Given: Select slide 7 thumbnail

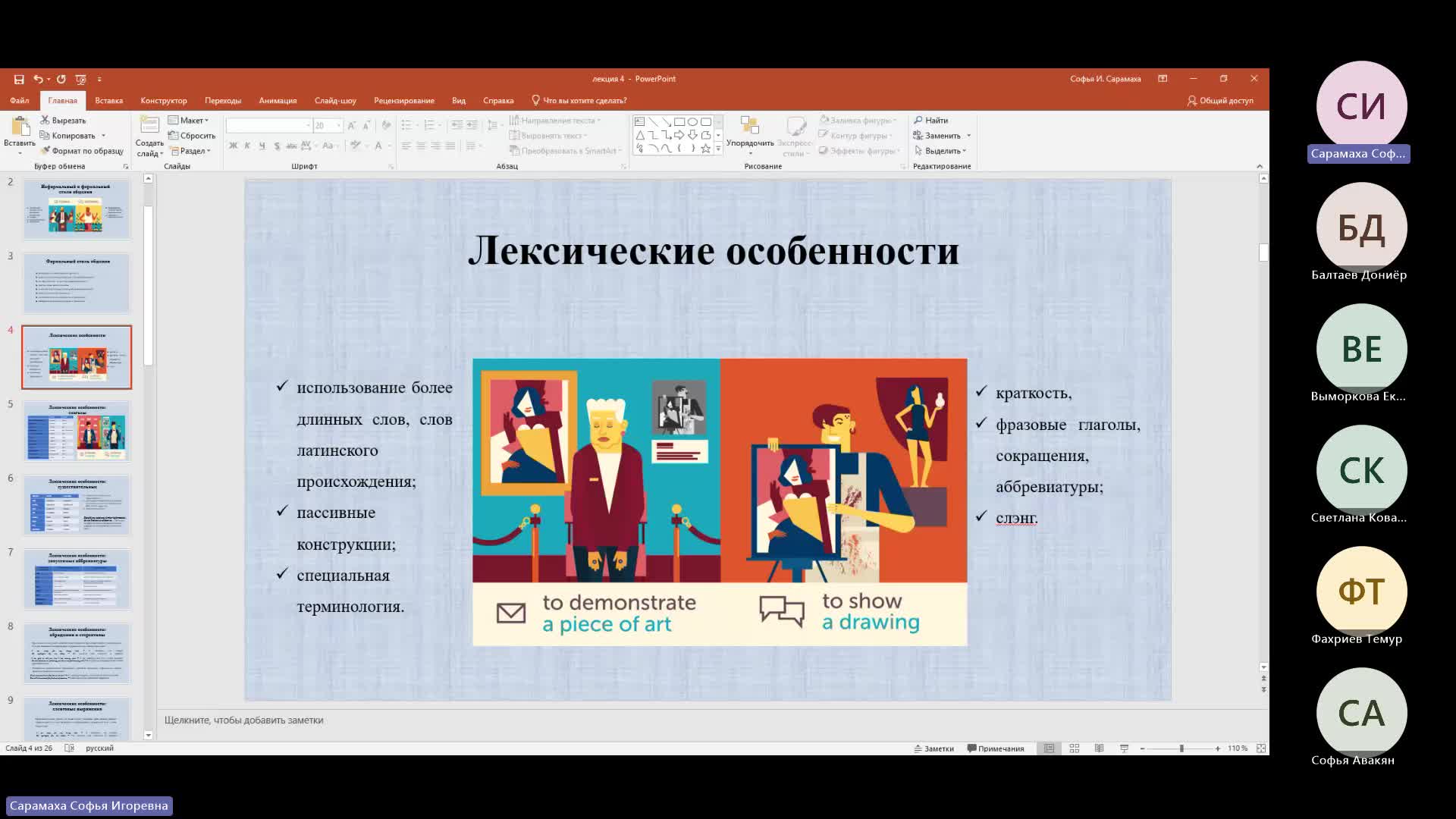Looking at the screenshot, I should click(77, 579).
